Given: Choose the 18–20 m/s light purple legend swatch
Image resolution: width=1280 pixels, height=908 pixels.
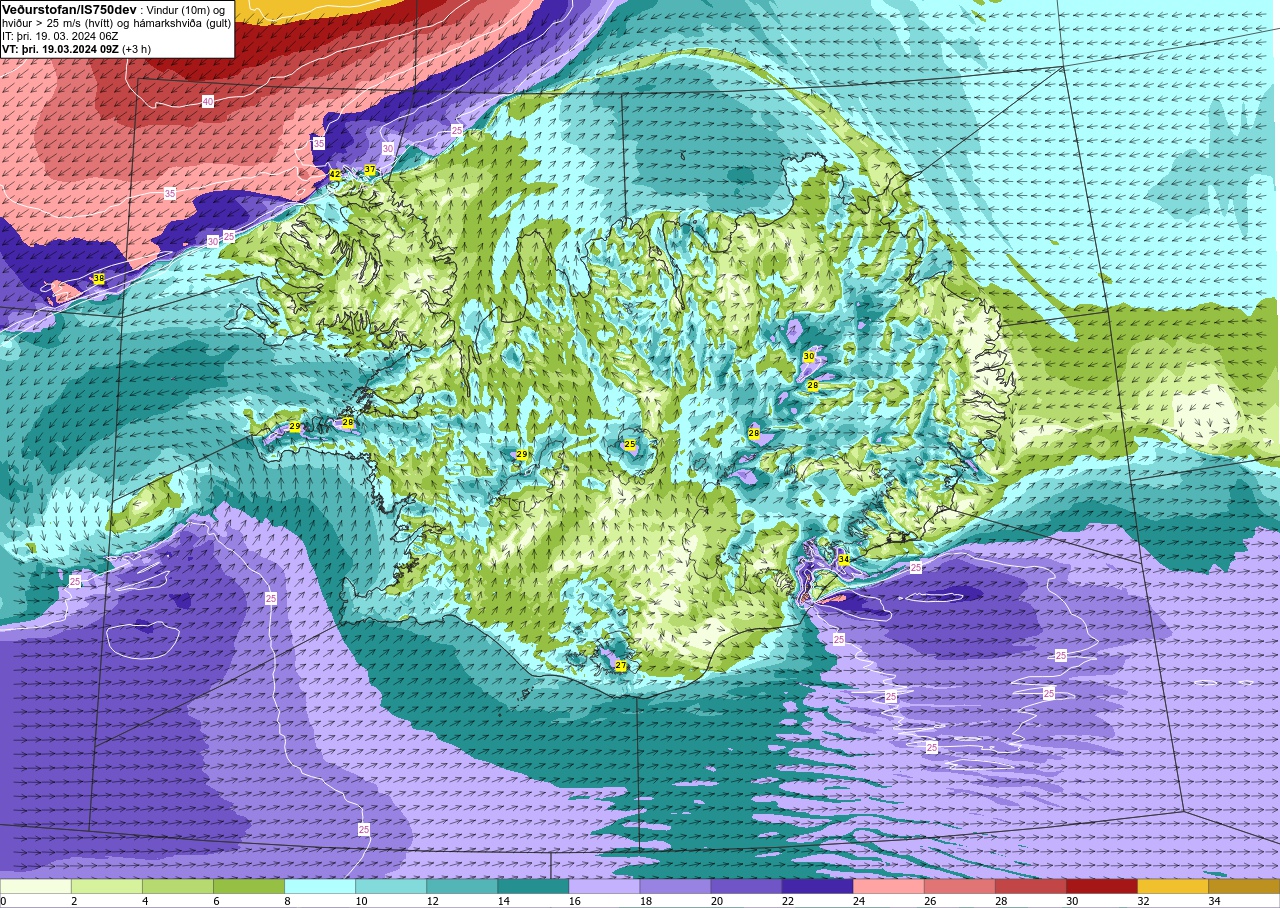Looking at the screenshot, I should click(x=675, y=886).
